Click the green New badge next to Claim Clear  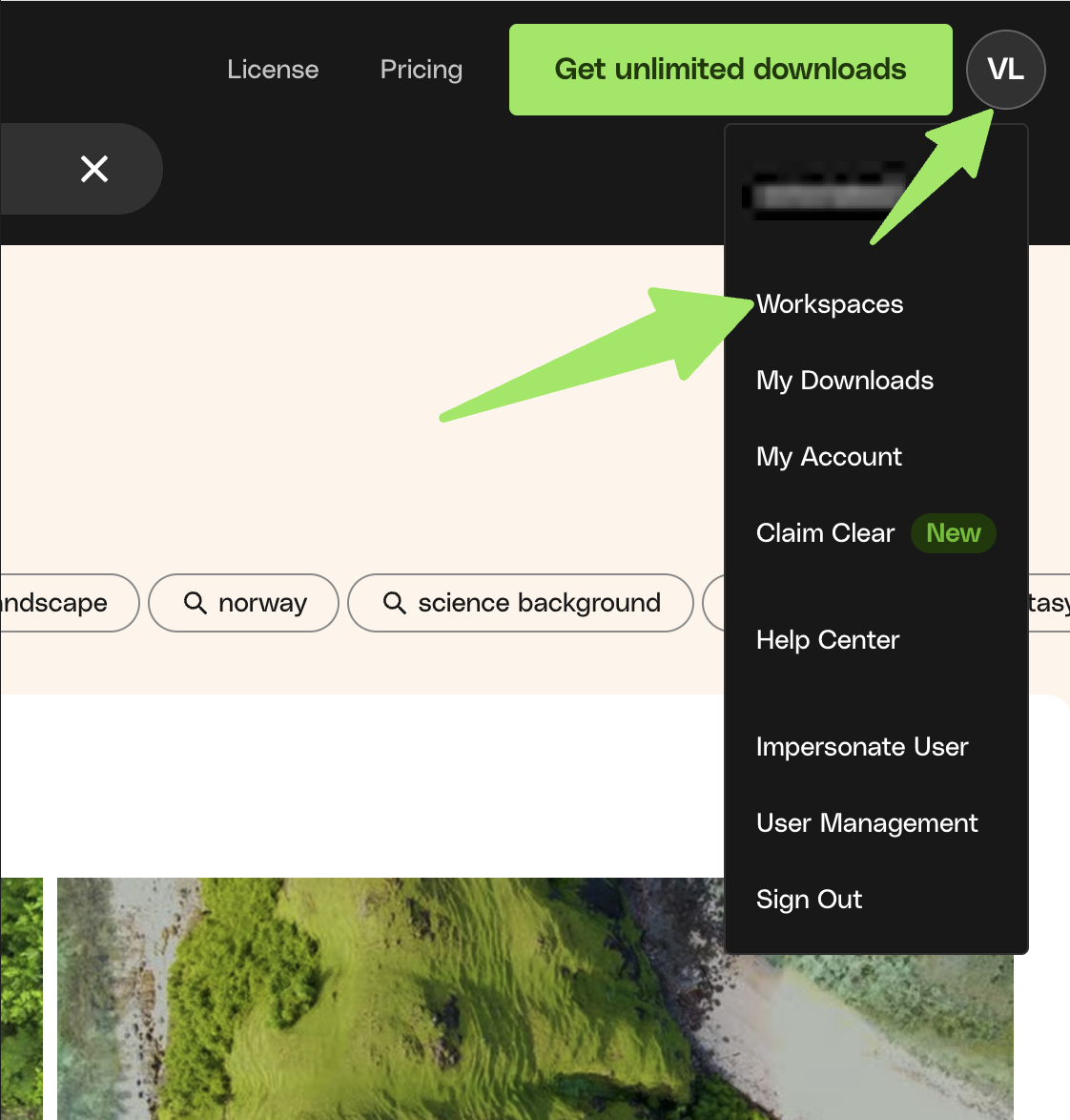pyautogui.click(x=953, y=533)
